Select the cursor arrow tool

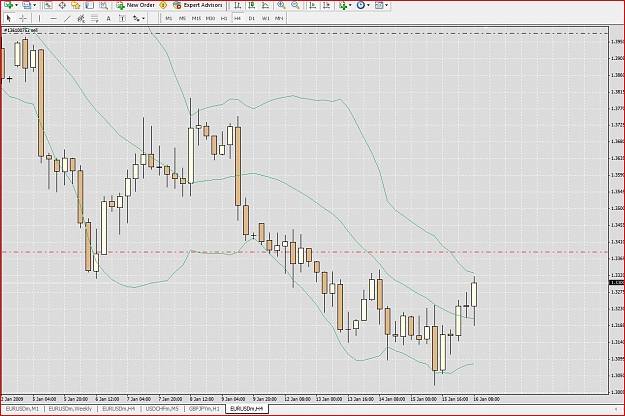[9, 18]
